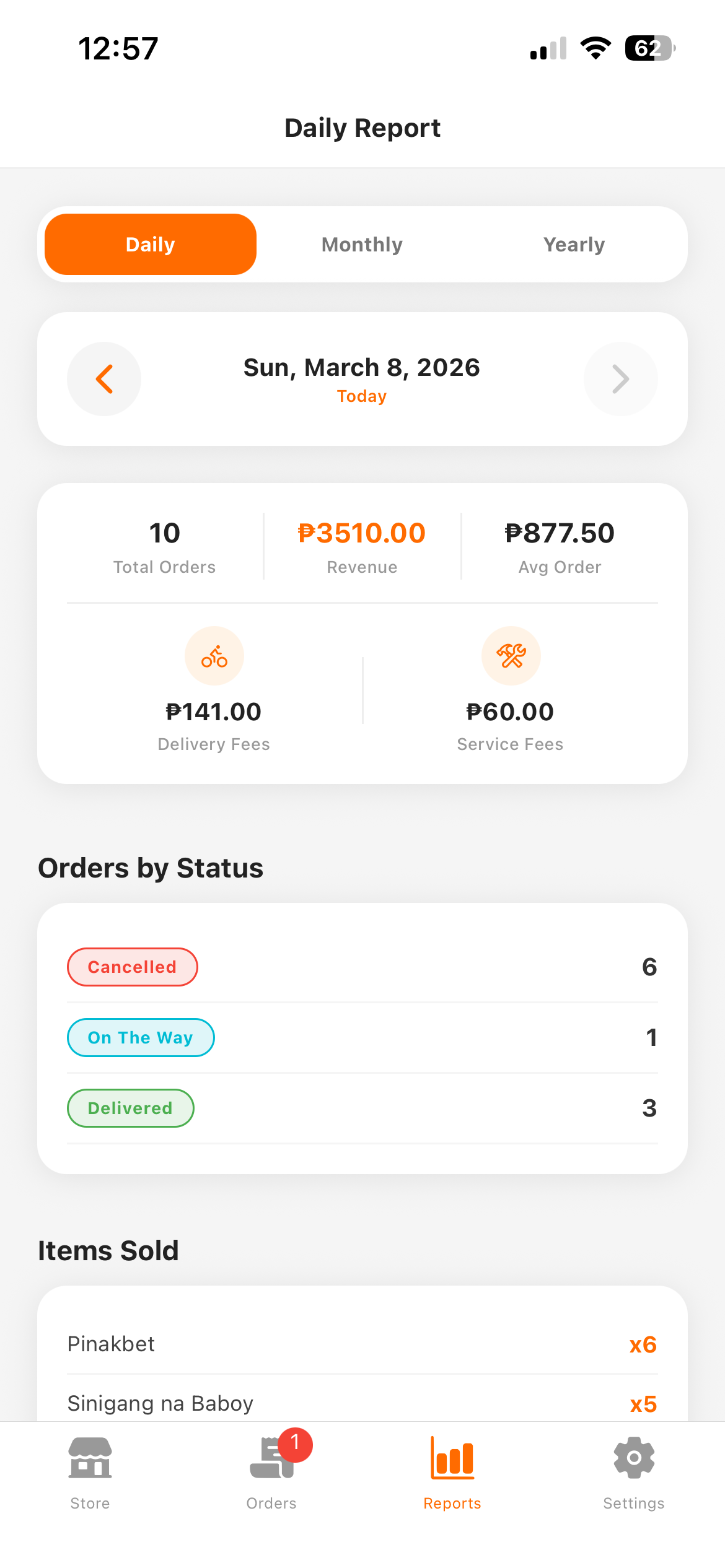Tap the battery indicator in status bar
This screenshot has width=725, height=1568.
point(649,48)
